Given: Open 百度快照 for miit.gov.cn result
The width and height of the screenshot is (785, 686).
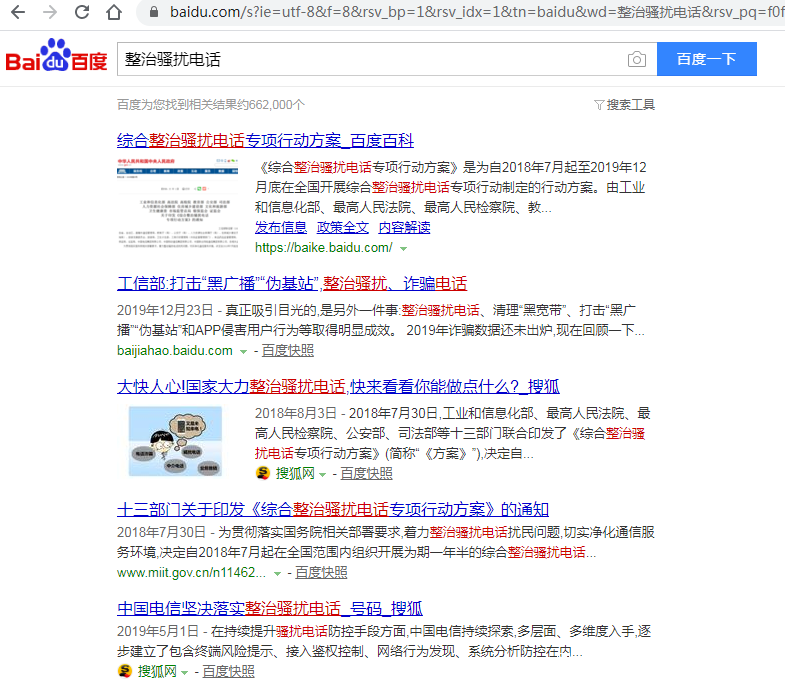Looking at the screenshot, I should point(321,572).
